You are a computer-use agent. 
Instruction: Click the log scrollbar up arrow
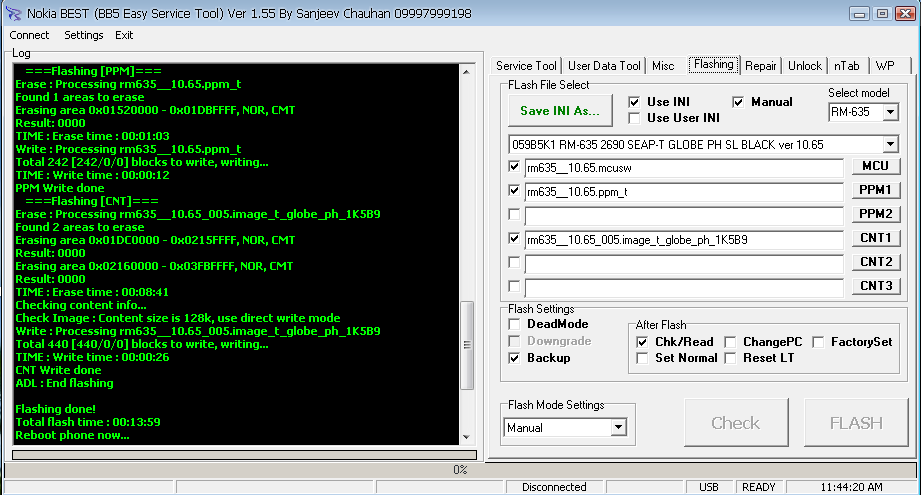[466, 73]
